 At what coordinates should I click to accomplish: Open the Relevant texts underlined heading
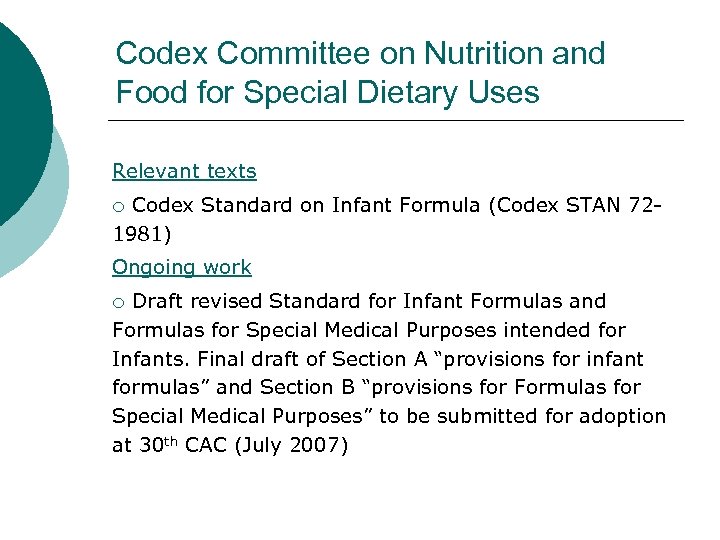click(x=184, y=171)
